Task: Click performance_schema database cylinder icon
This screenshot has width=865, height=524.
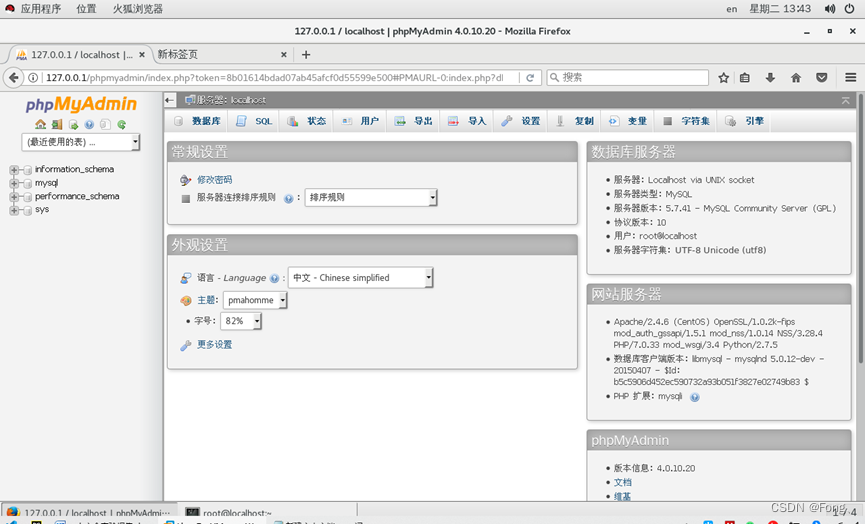Action: (27, 197)
